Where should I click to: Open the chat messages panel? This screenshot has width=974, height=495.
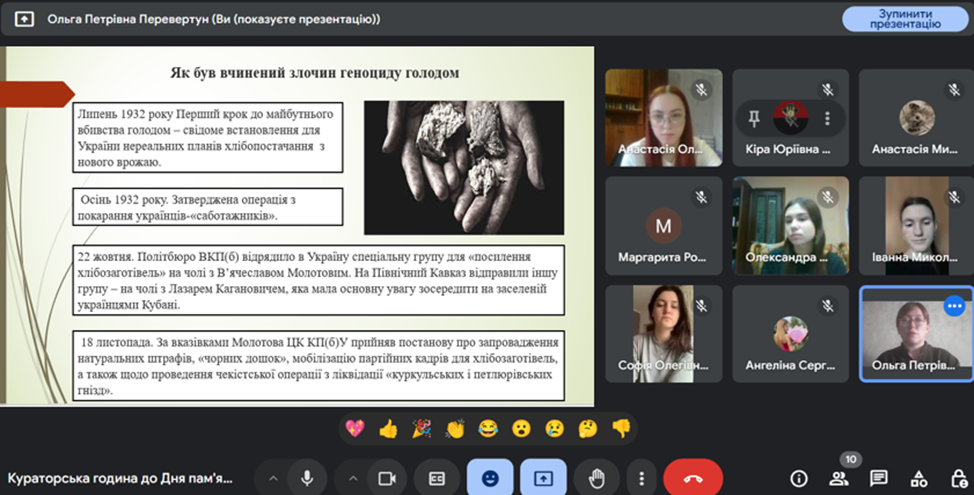tap(878, 478)
